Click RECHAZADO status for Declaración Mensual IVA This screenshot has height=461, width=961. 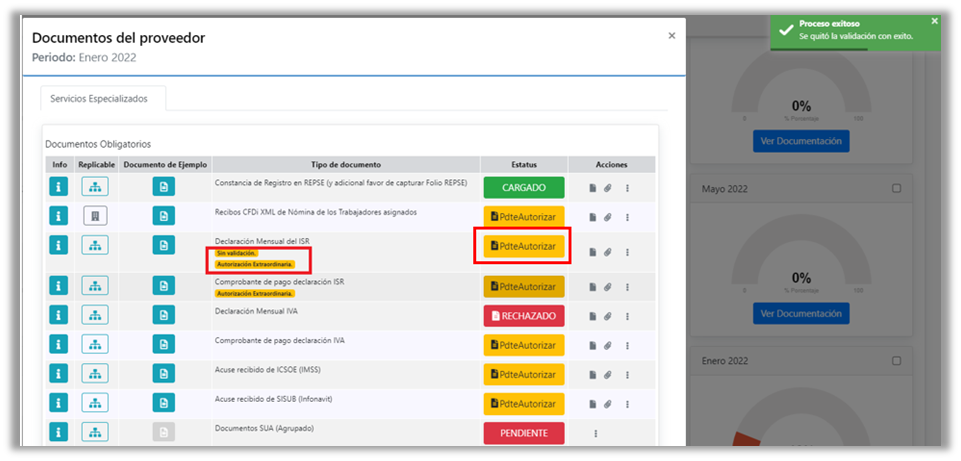pyautogui.click(x=524, y=316)
